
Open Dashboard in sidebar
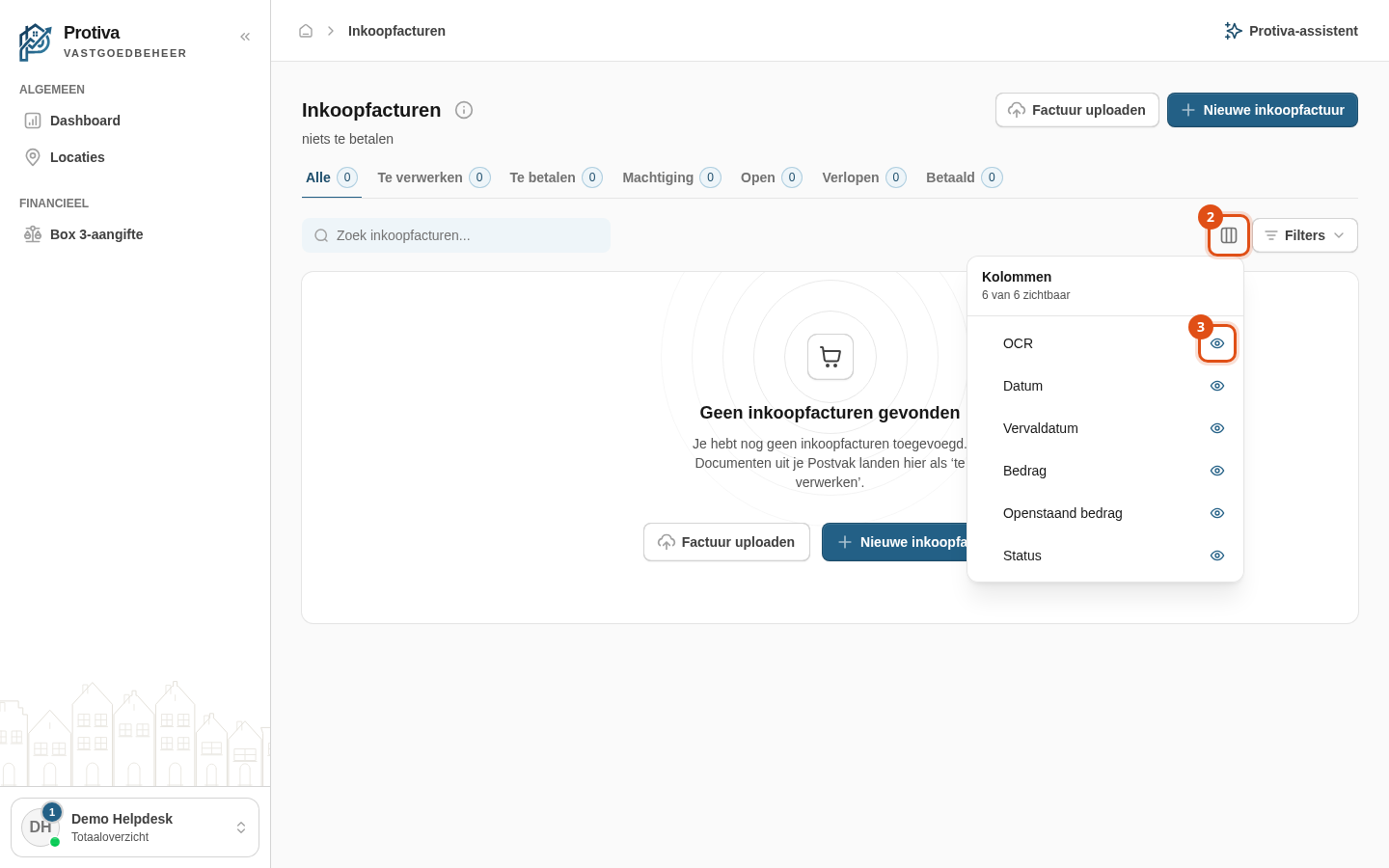[135, 121]
